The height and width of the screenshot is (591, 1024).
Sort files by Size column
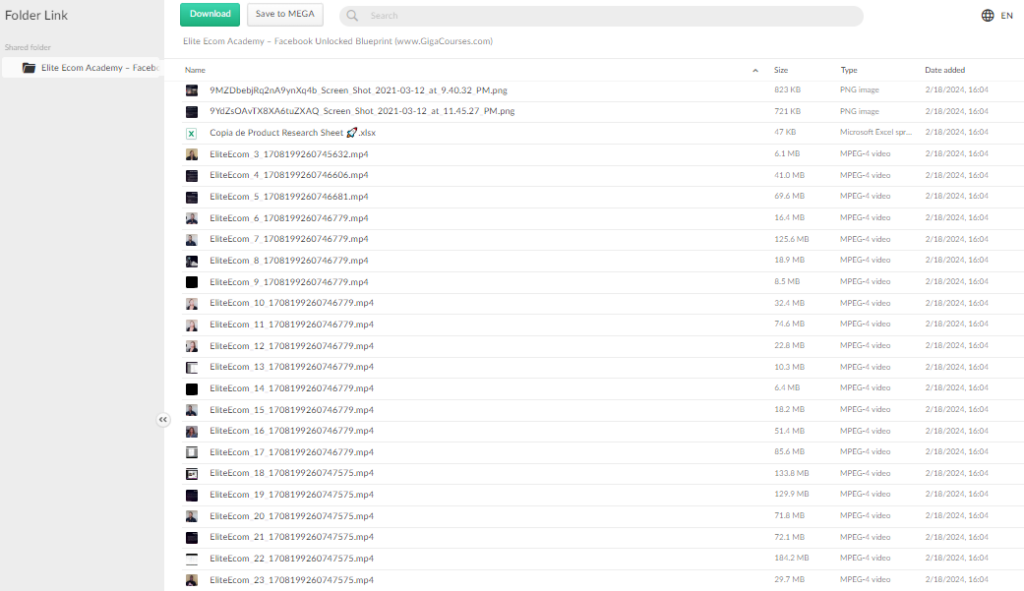click(781, 70)
